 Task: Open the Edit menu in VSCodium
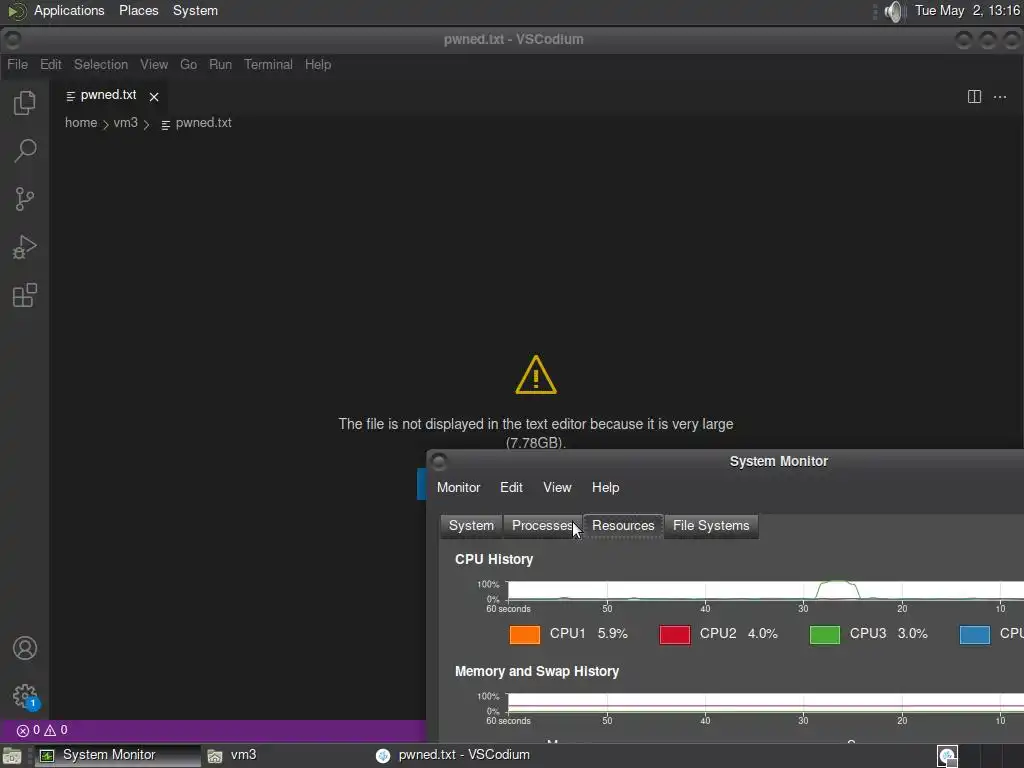point(50,65)
